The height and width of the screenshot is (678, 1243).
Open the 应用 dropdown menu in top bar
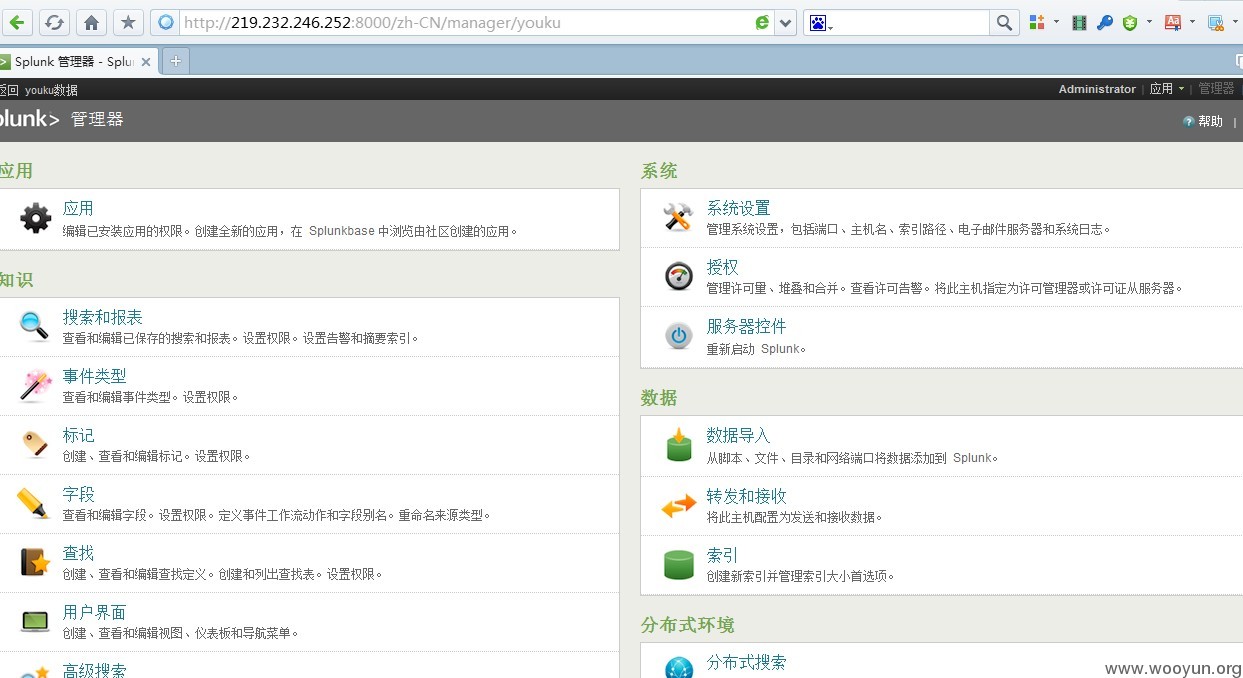(1166, 89)
